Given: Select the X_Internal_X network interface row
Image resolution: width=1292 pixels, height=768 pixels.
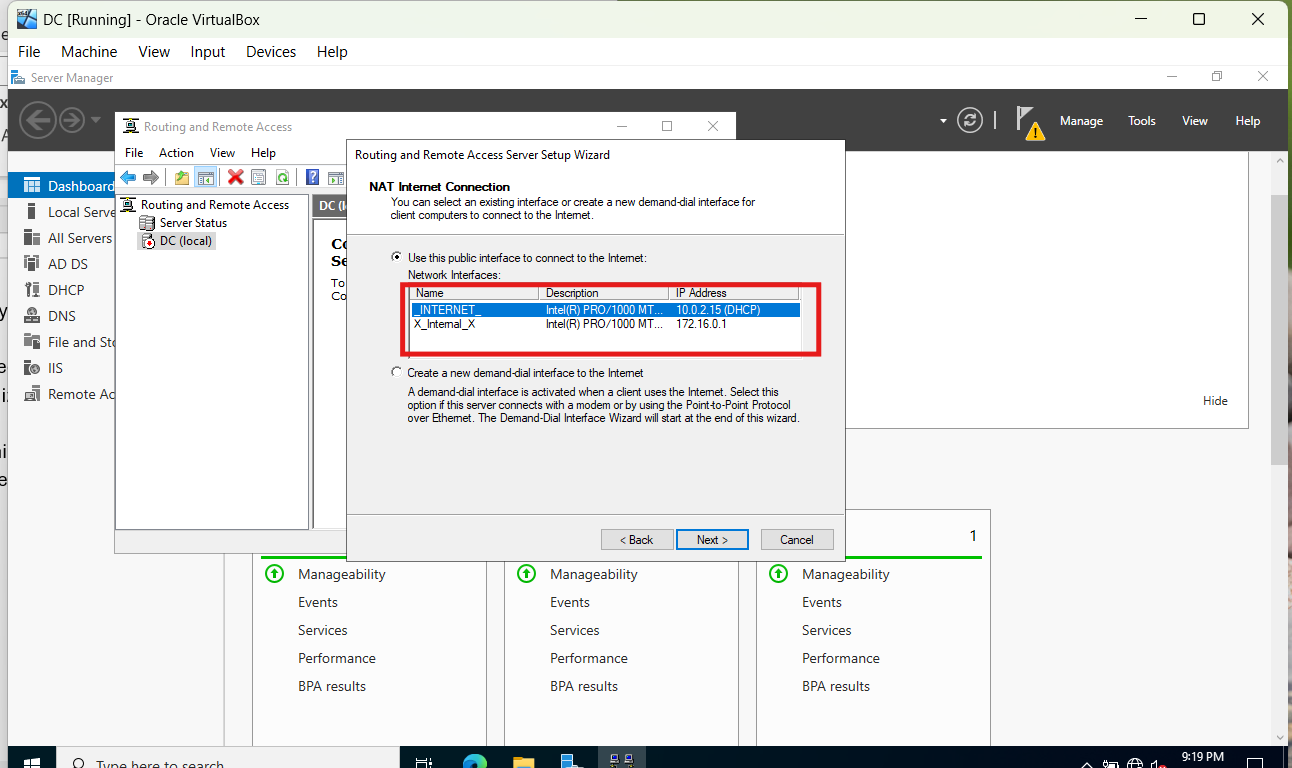Looking at the screenshot, I should 605,324.
